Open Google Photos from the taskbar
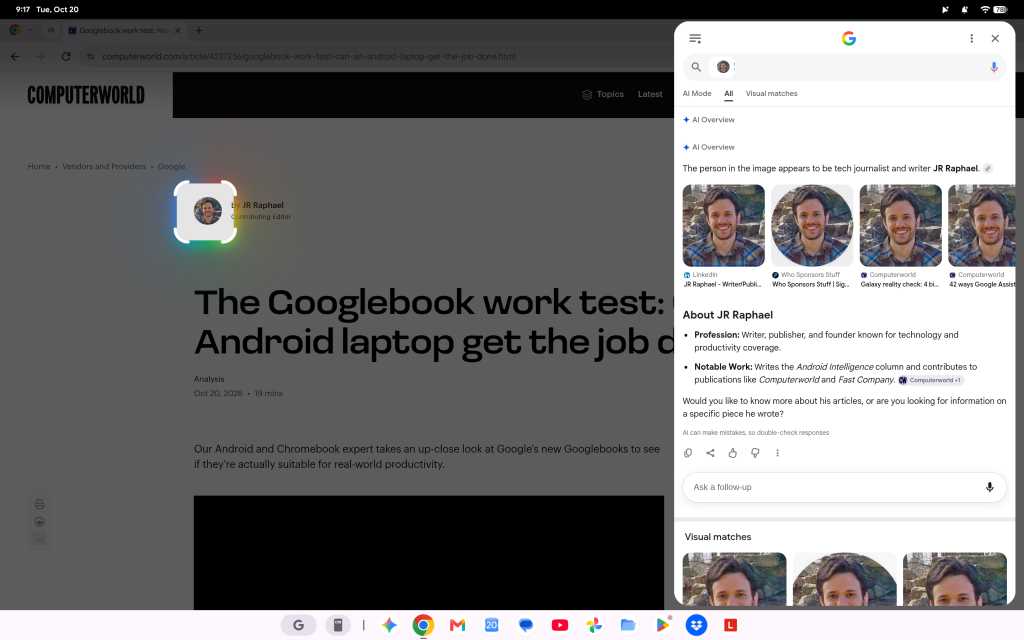 pyautogui.click(x=594, y=625)
